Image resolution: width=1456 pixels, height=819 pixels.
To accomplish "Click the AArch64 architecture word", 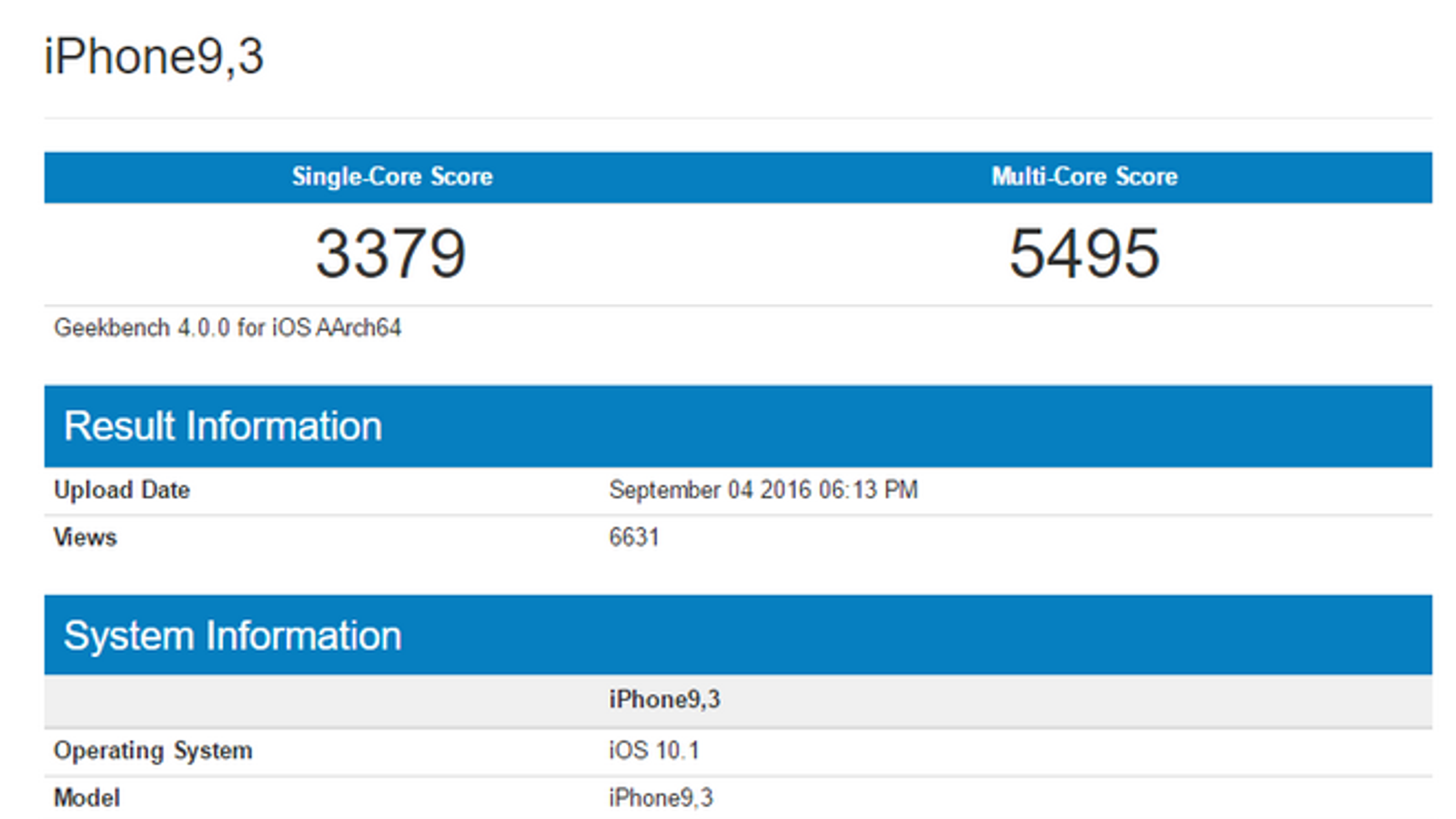I will [x=359, y=328].
